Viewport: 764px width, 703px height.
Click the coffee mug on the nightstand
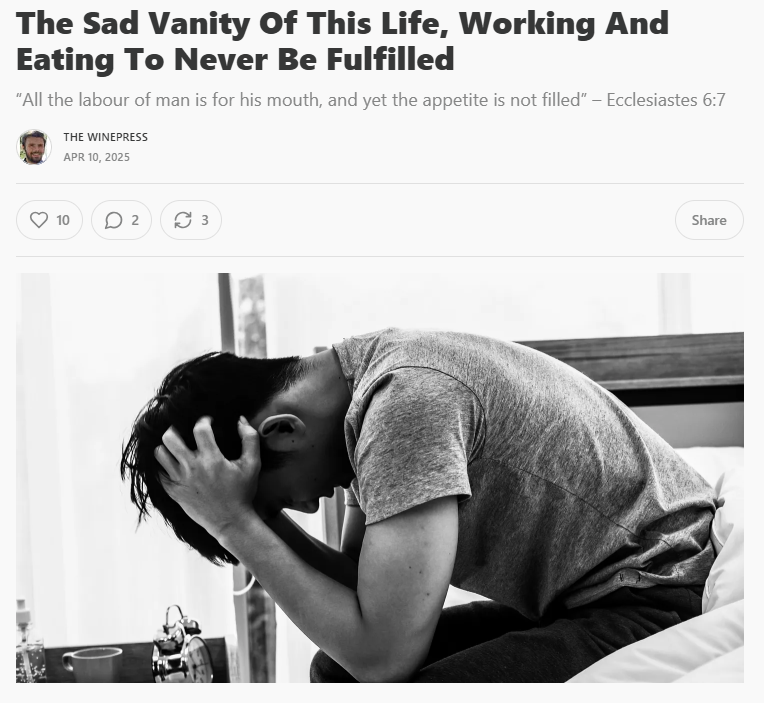pyautogui.click(x=93, y=665)
